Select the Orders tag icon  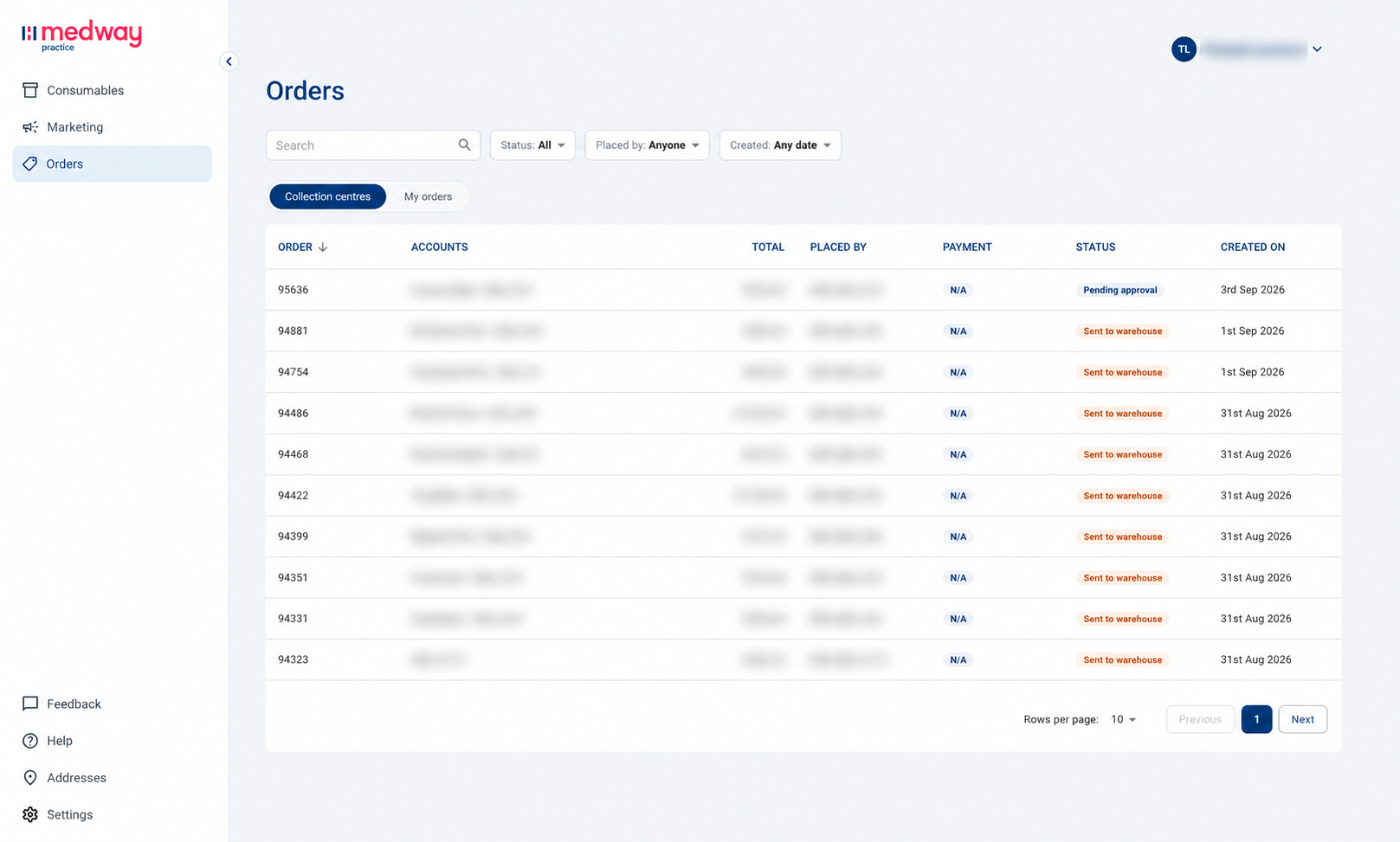30,164
